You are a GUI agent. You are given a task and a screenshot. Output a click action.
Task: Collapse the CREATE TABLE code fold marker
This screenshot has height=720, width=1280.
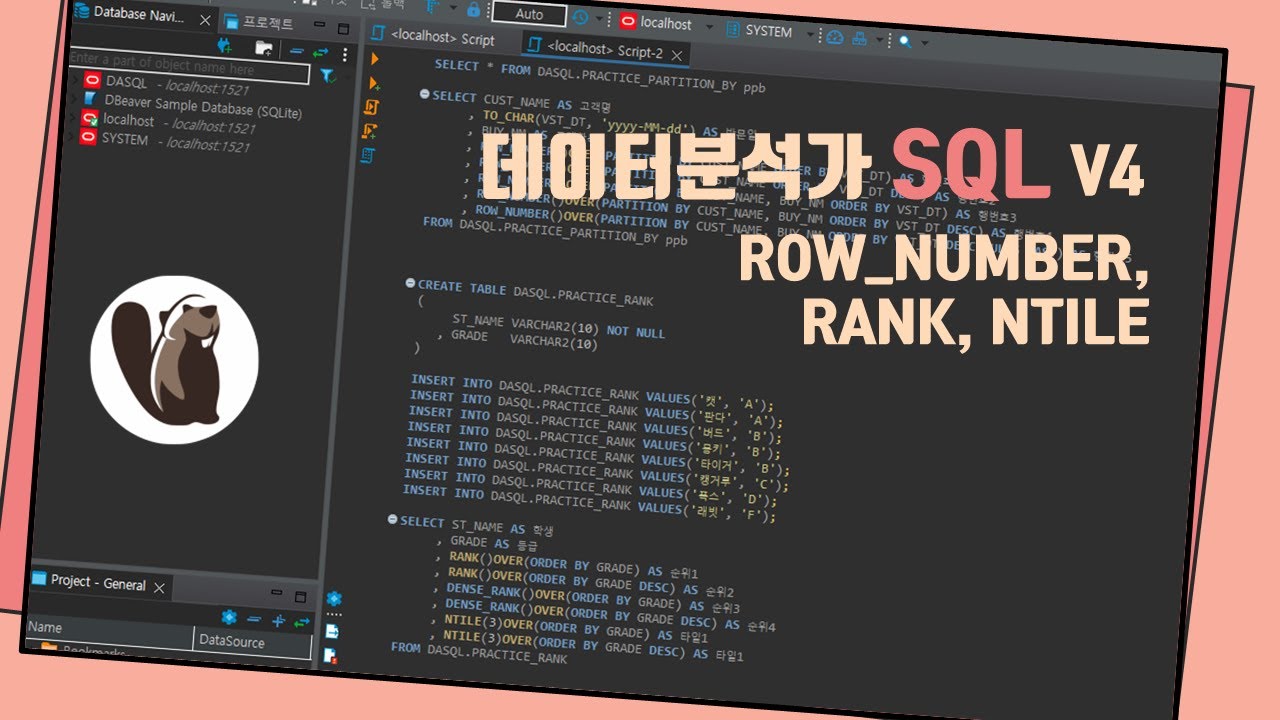pos(410,284)
